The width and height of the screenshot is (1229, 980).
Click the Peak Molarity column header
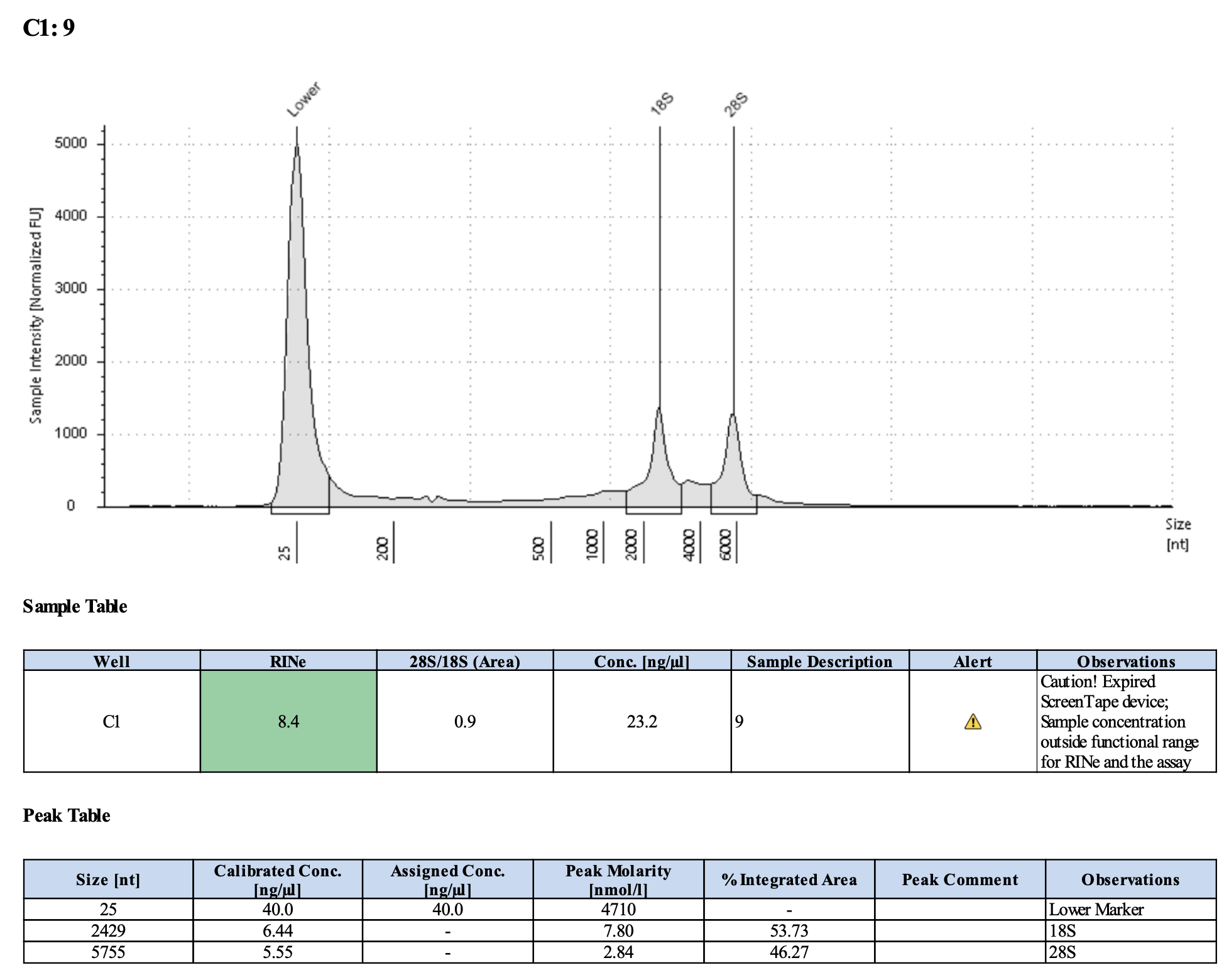pyautogui.click(x=618, y=879)
